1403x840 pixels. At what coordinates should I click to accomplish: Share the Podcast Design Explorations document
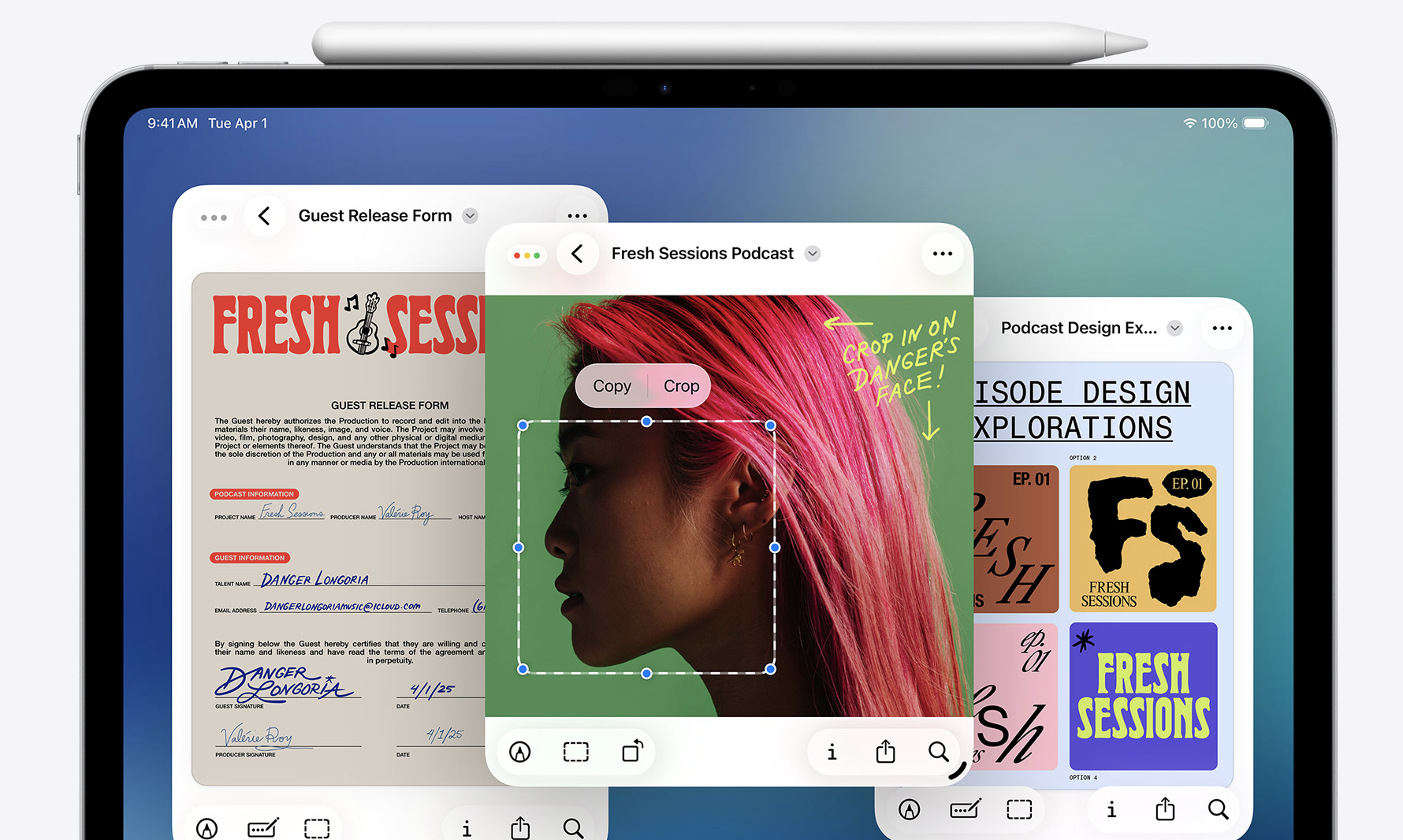[x=1164, y=809]
